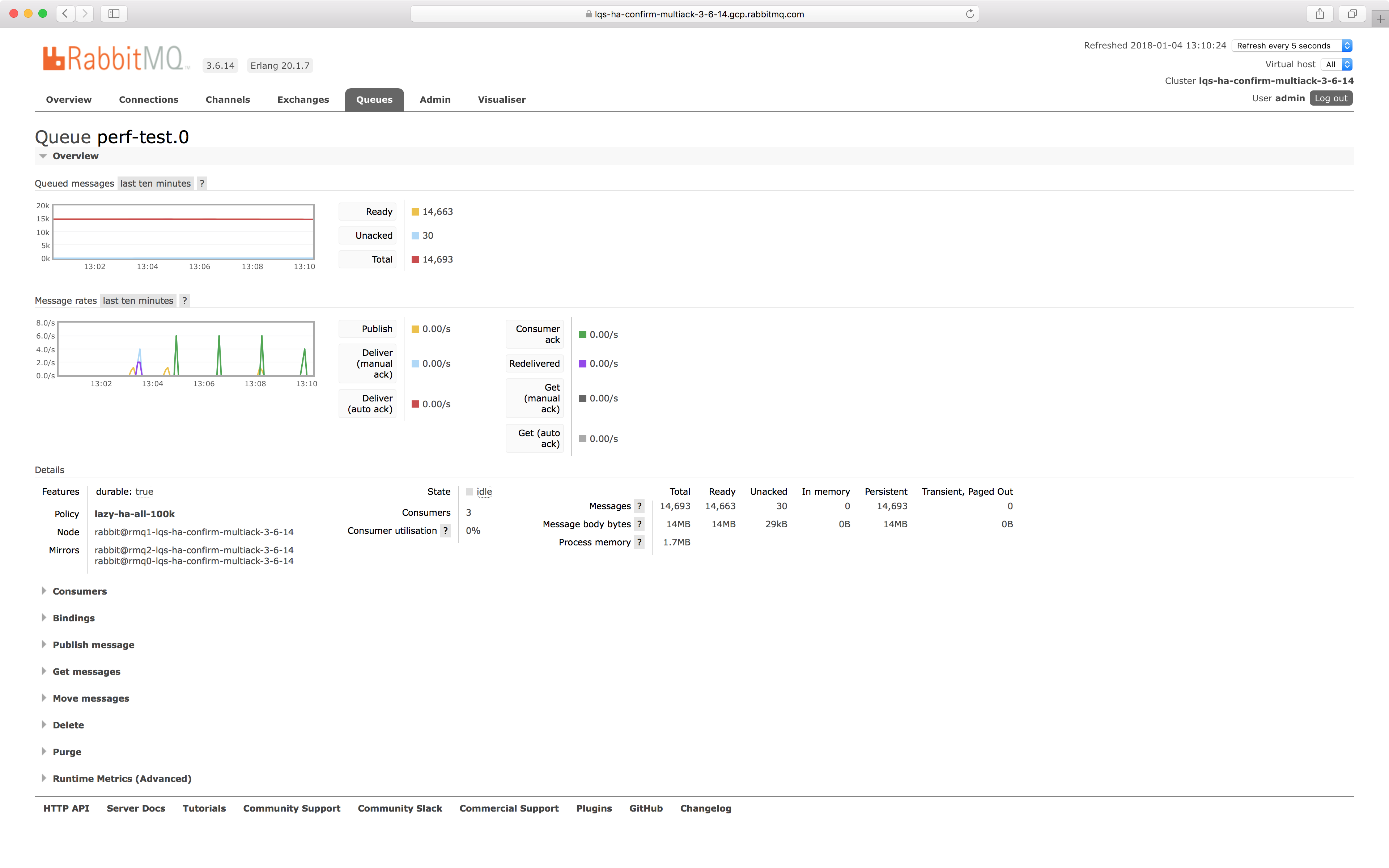Switch to the Connections tab
The width and height of the screenshot is (1389, 868).
pyautogui.click(x=149, y=99)
